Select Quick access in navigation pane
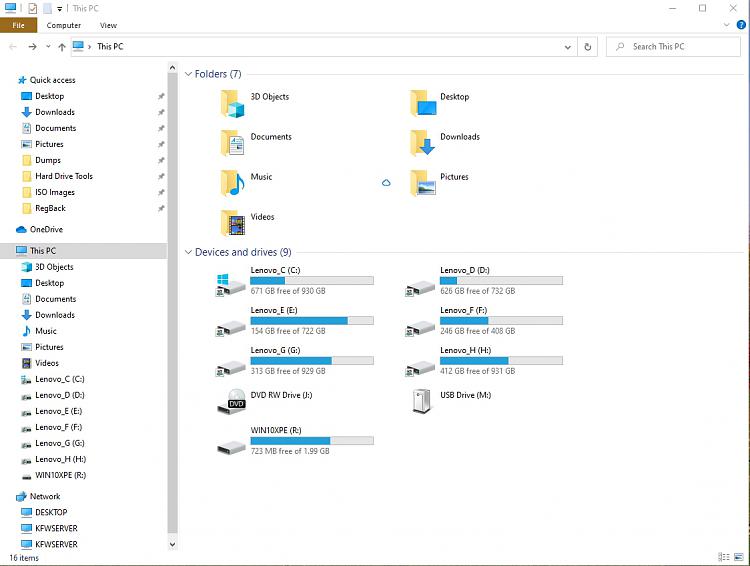The height and width of the screenshot is (566, 750). pyautogui.click(x=52, y=80)
